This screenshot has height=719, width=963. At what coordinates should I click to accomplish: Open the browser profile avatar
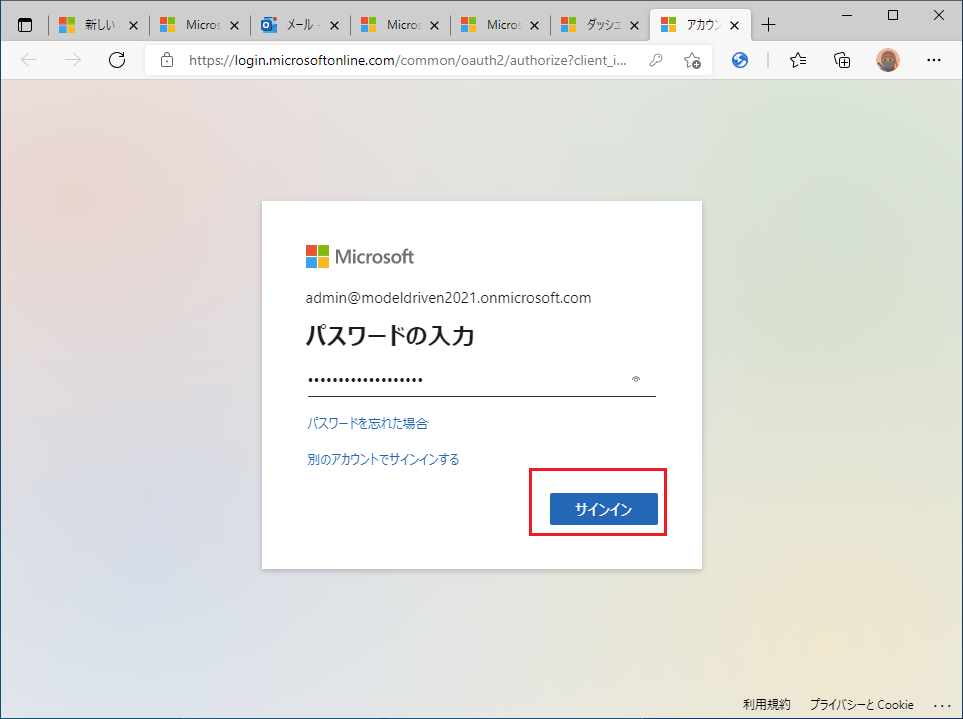887,60
